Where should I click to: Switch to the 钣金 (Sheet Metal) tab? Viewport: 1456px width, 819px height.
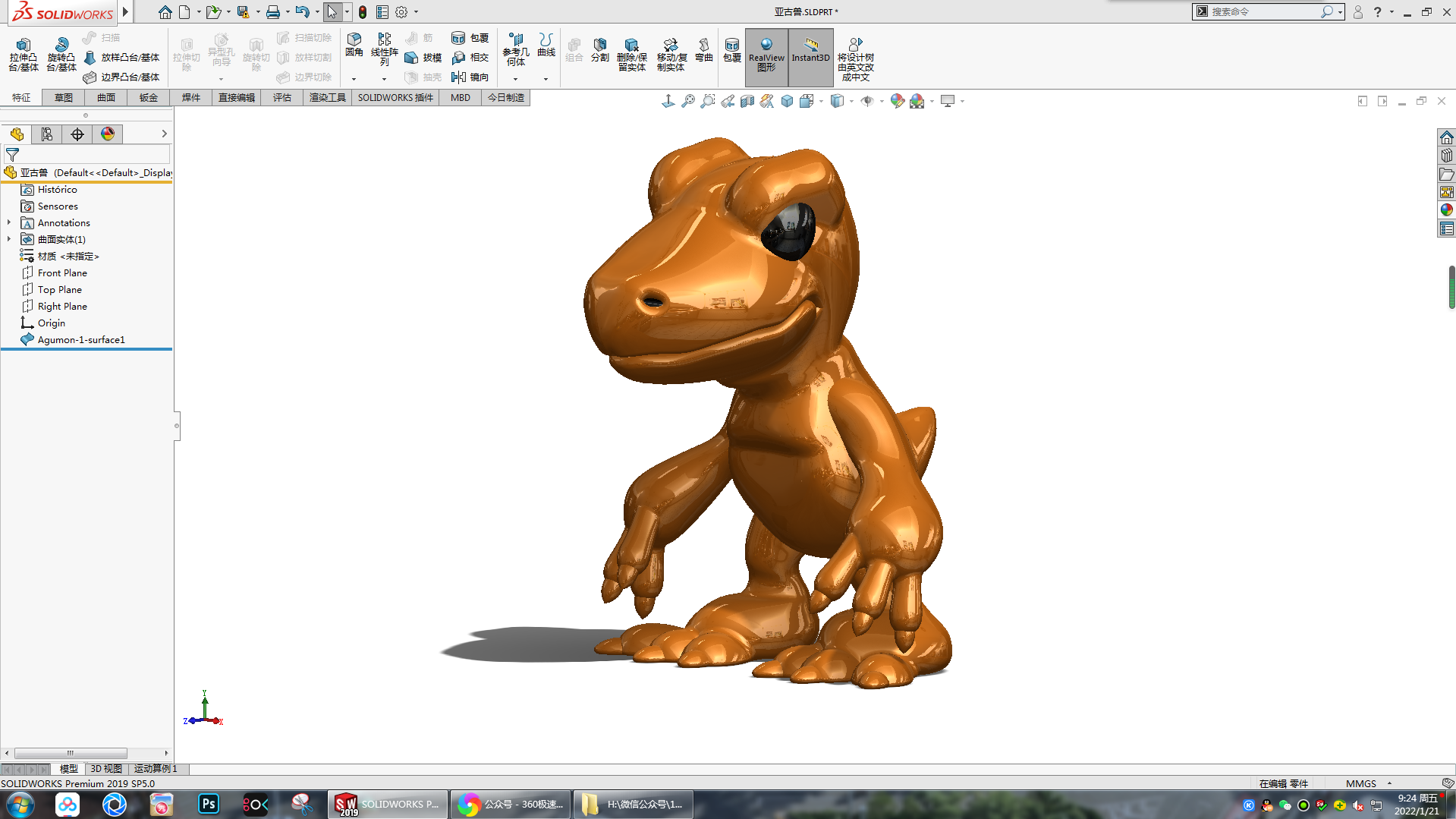pyautogui.click(x=149, y=98)
